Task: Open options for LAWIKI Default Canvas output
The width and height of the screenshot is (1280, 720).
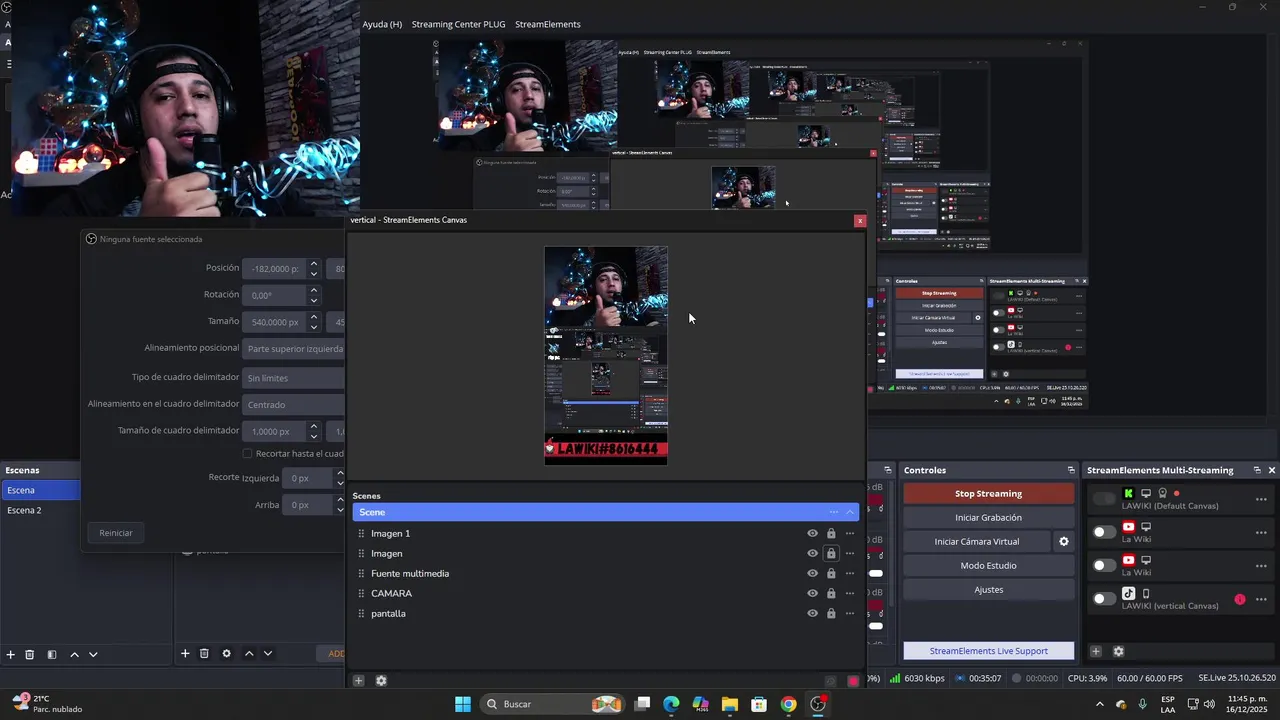Action: coord(1261,499)
